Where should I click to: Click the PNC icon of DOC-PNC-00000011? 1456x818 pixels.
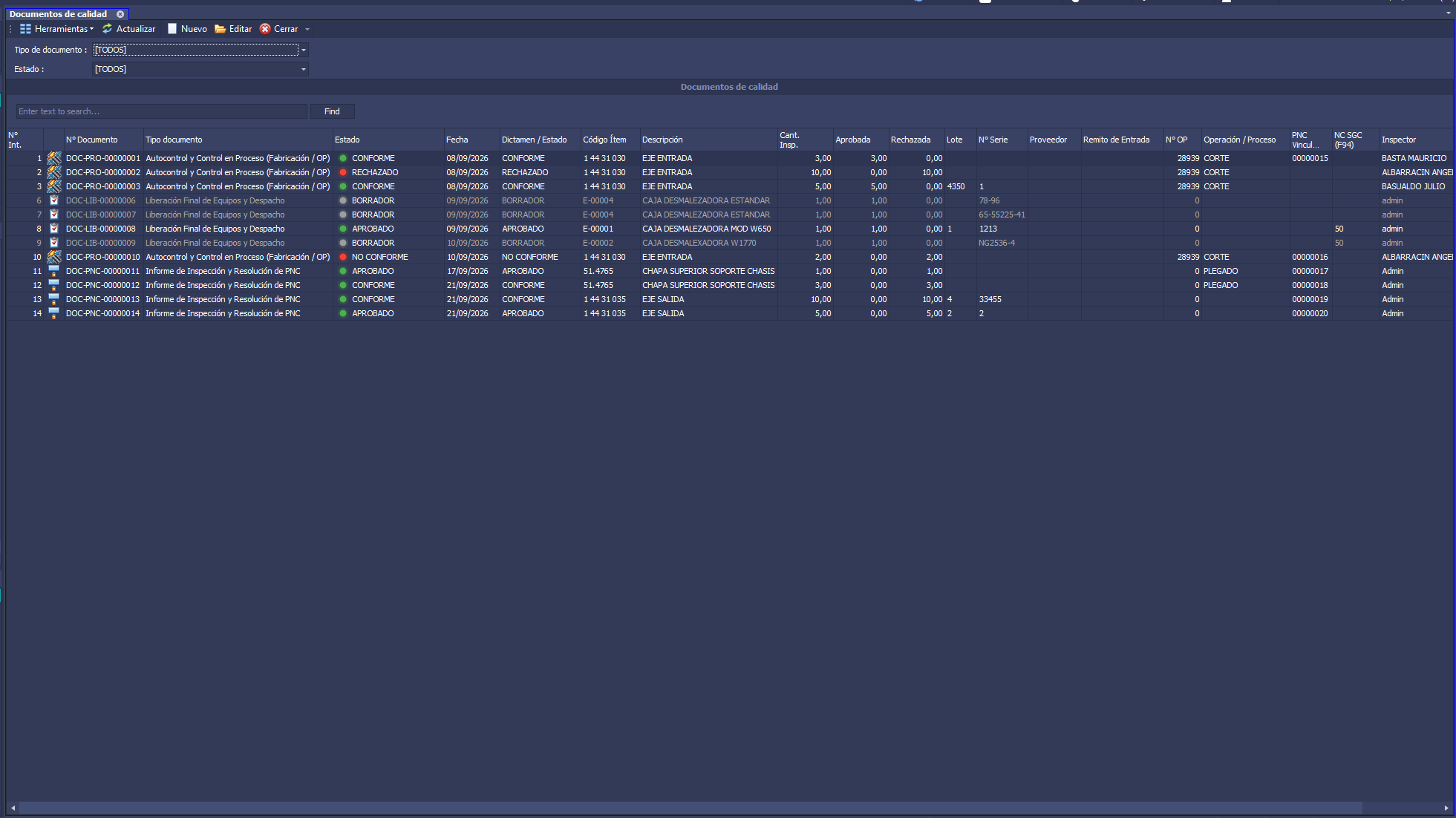(54, 271)
